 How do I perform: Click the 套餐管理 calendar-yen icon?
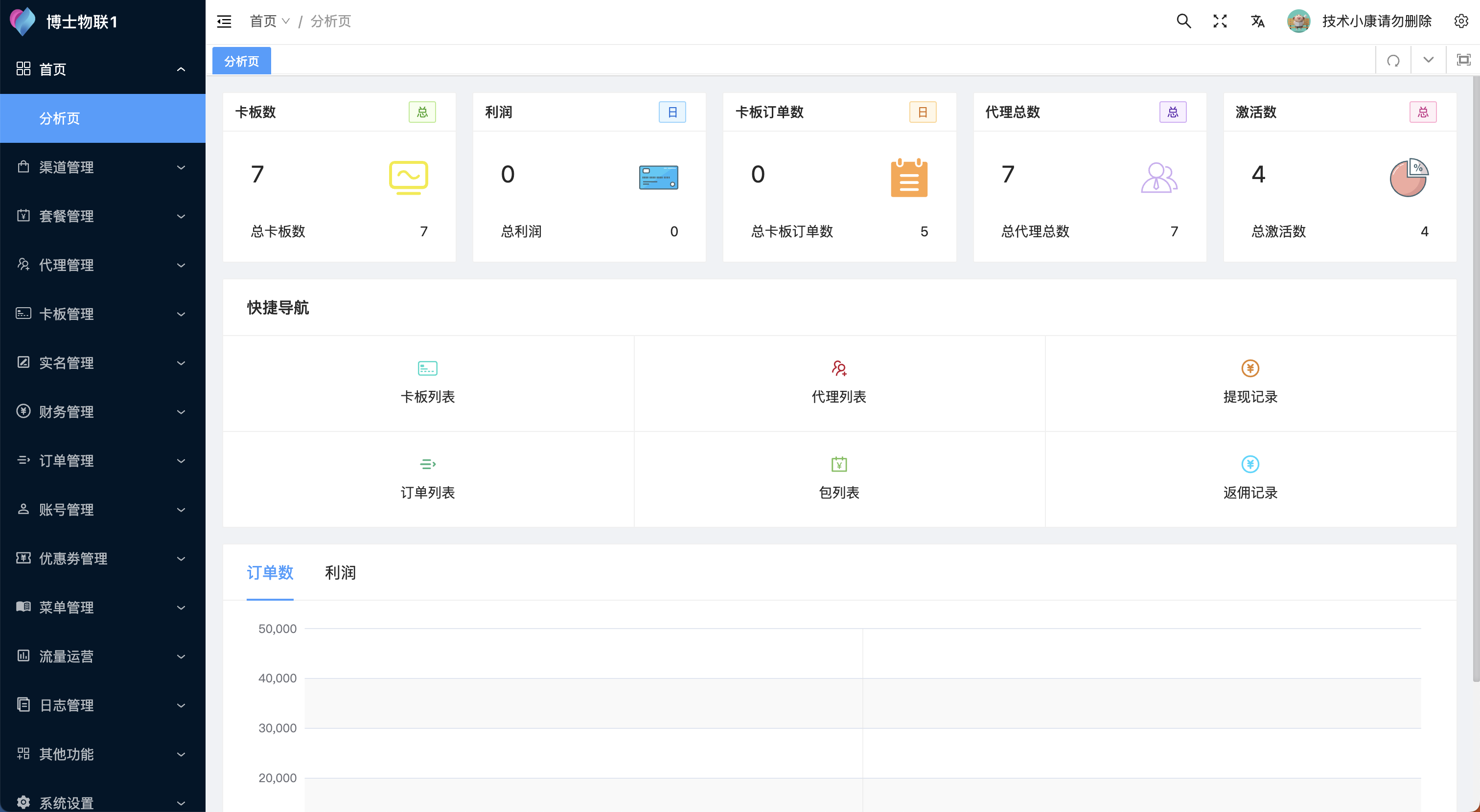click(23, 215)
